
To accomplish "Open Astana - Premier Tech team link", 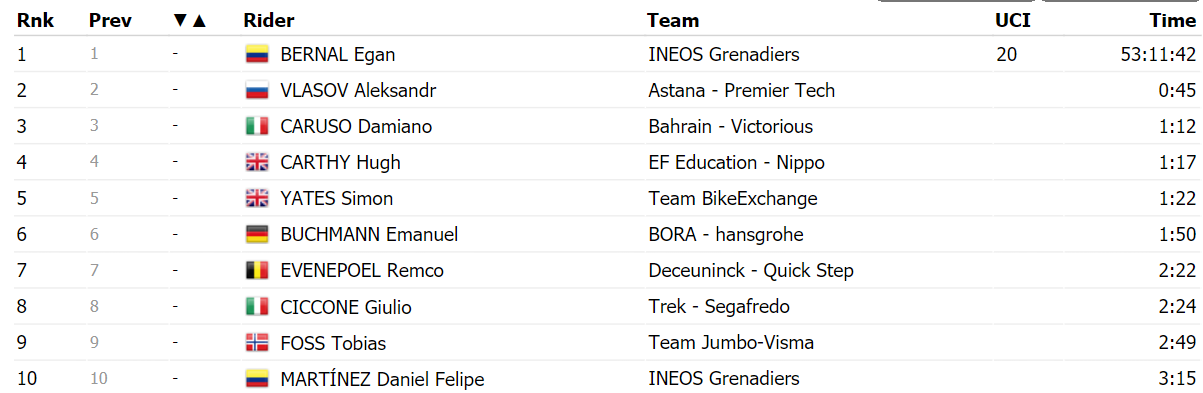I will pyautogui.click(x=742, y=91).
